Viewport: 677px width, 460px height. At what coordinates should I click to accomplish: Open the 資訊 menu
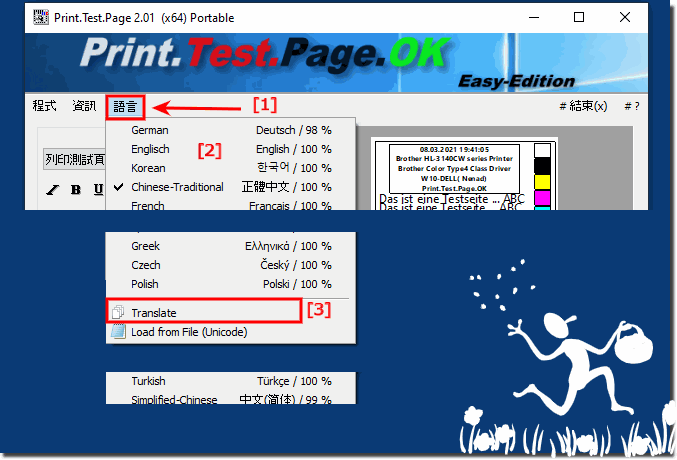(84, 106)
